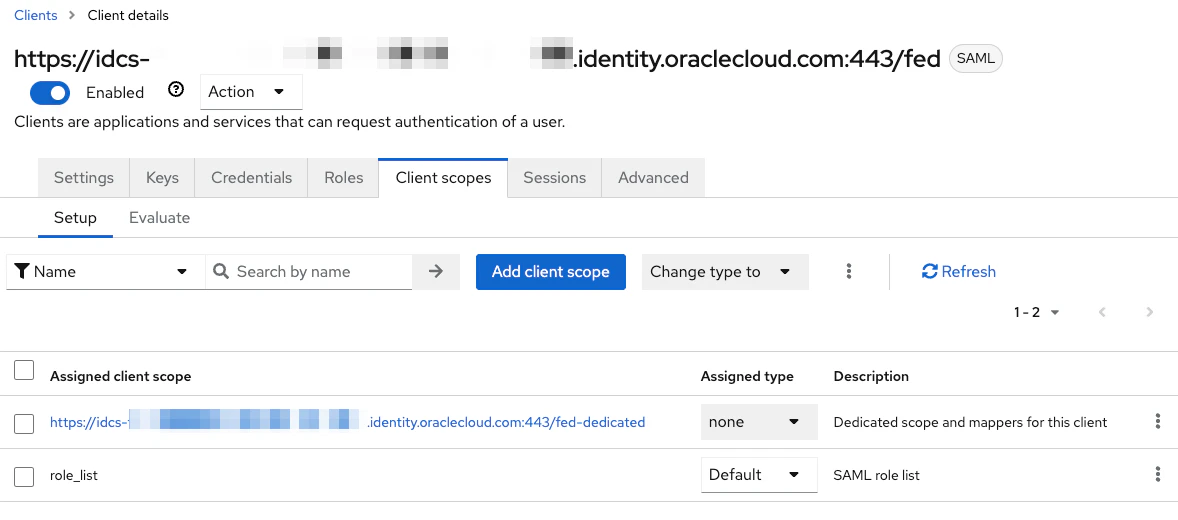The image size is (1178, 520).
Task: Open role_list Default type dropdown
Action: pos(759,475)
